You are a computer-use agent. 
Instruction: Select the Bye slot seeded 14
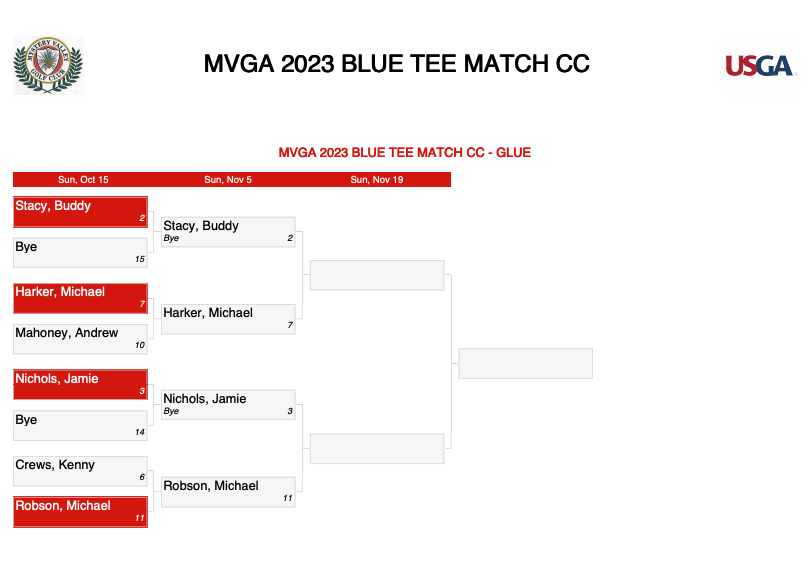click(80, 426)
